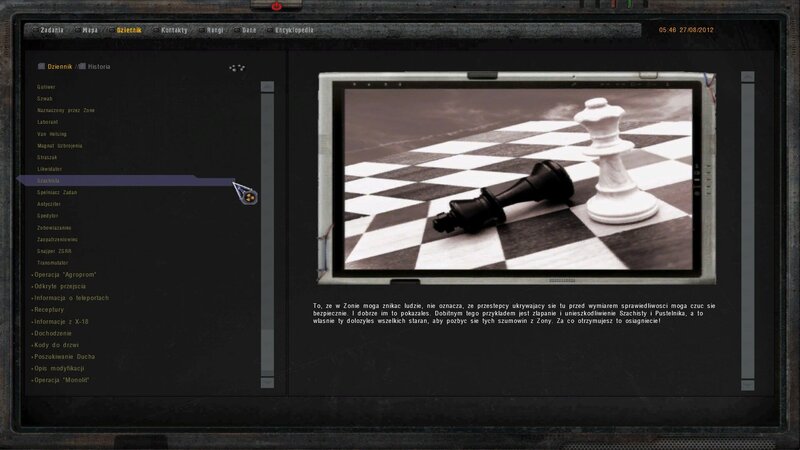Switch to the Mapa tab

click(92, 30)
